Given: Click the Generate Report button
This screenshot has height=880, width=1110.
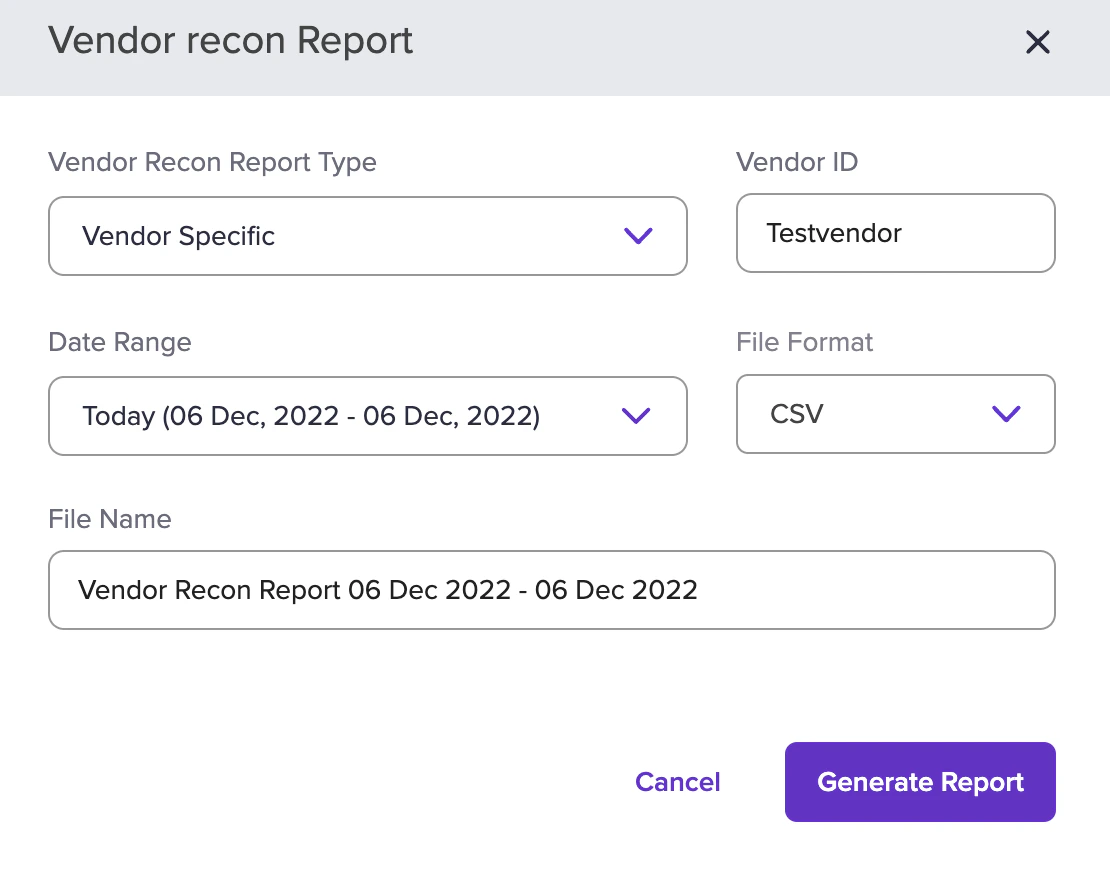Looking at the screenshot, I should (919, 782).
